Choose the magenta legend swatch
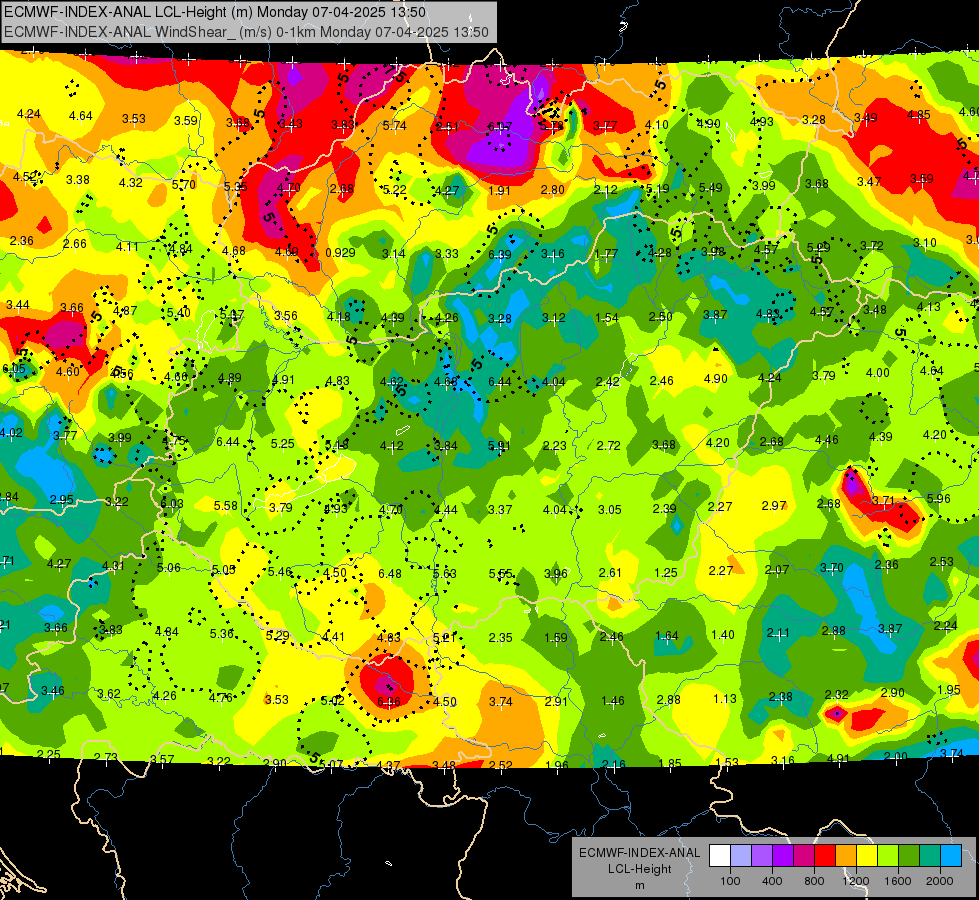This screenshot has height=900, width=979. [804, 855]
